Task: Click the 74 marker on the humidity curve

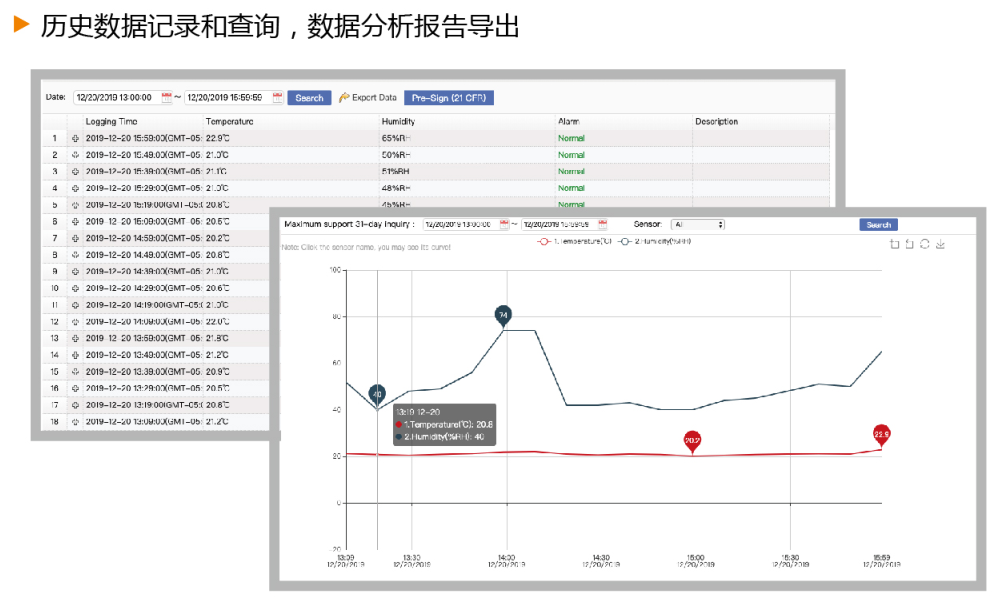Action: [502, 315]
